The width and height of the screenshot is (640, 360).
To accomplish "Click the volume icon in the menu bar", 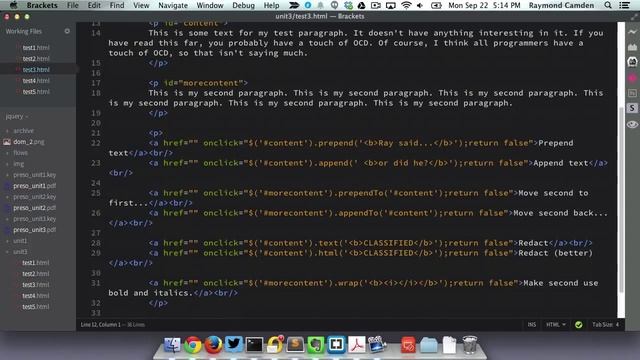I will point(420,5).
